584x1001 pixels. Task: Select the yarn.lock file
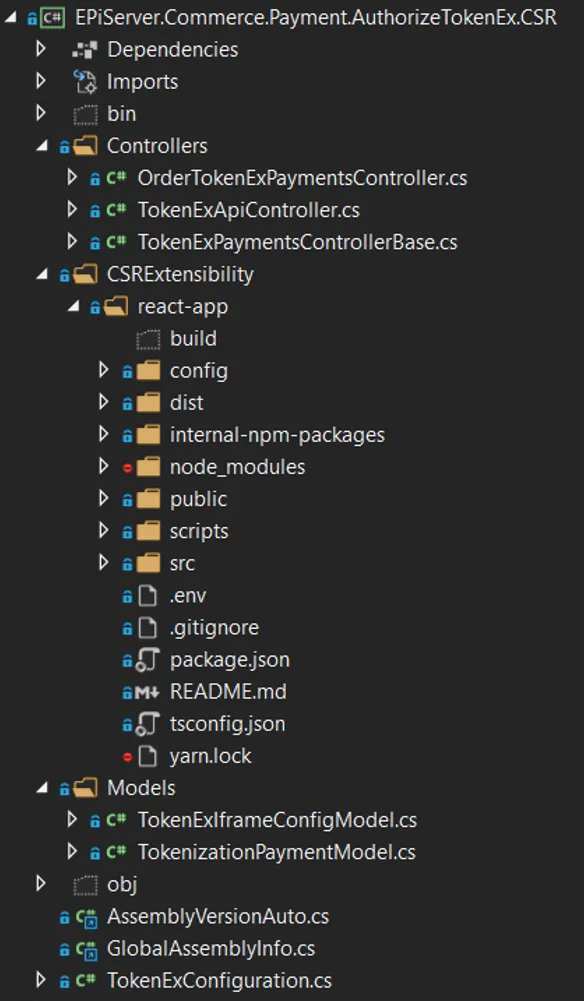(x=210, y=756)
